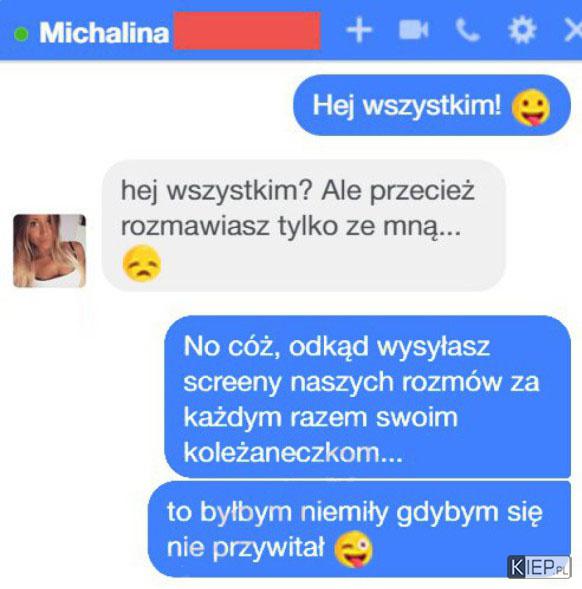The height and width of the screenshot is (589, 582).
Task: Click the sad face emoji
Action: (x=142, y=263)
